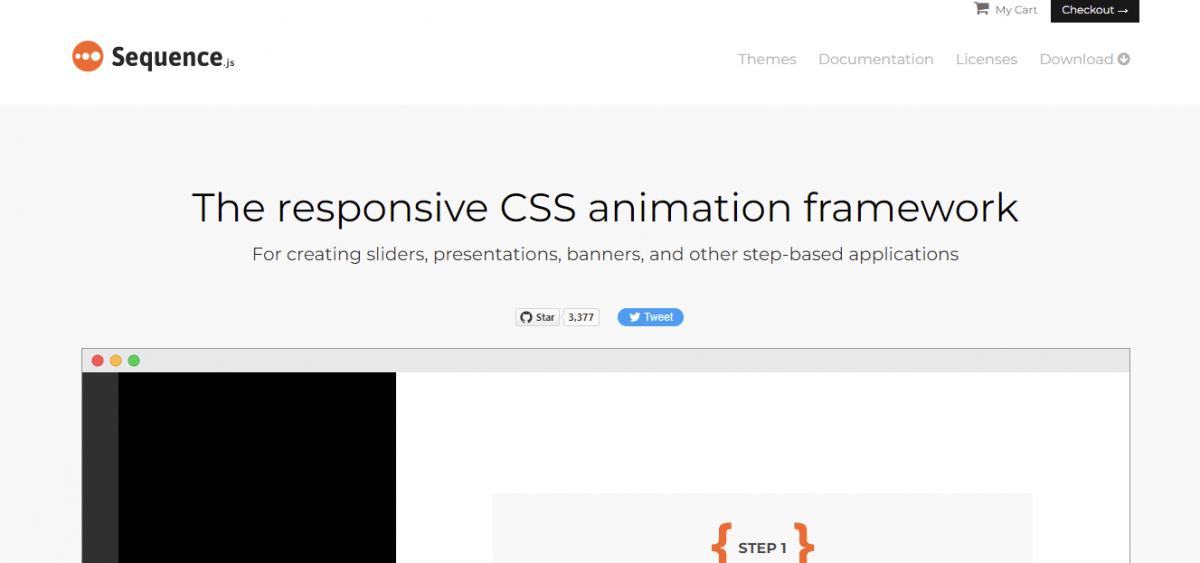
Task: Click the subtitle about sliders and presentations
Action: click(x=605, y=254)
